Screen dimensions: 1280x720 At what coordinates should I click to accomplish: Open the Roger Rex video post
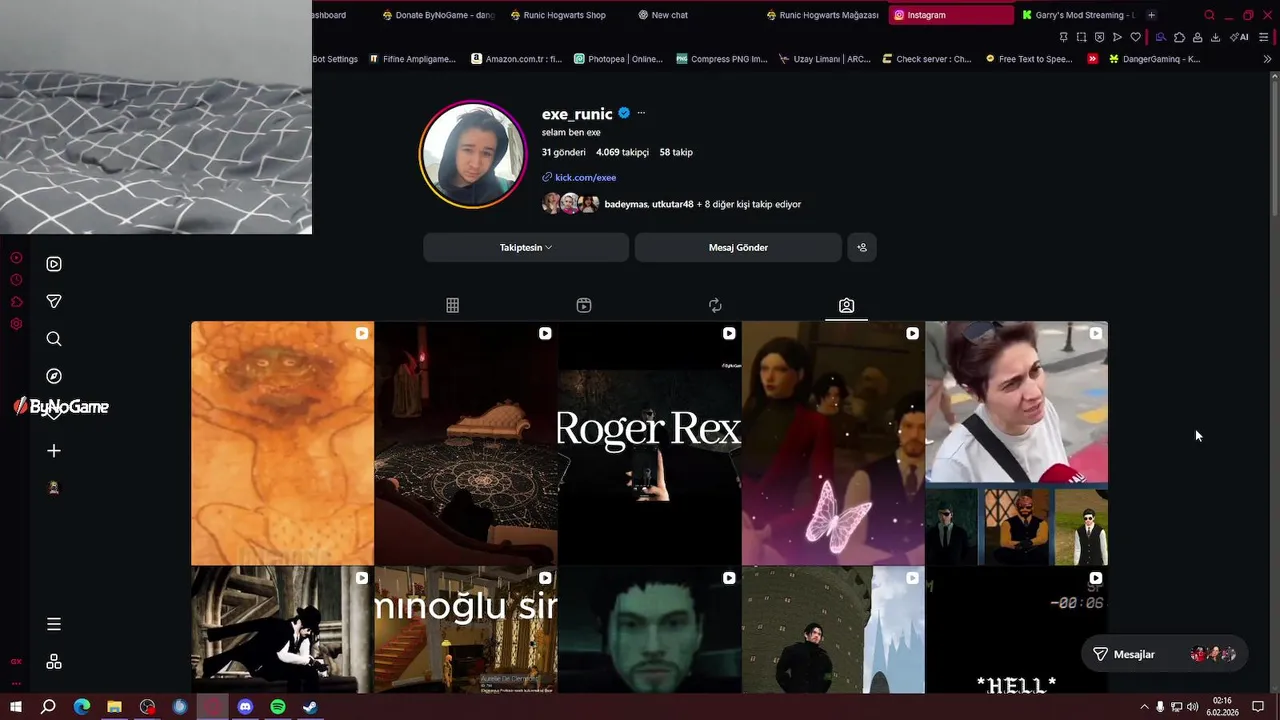click(649, 443)
